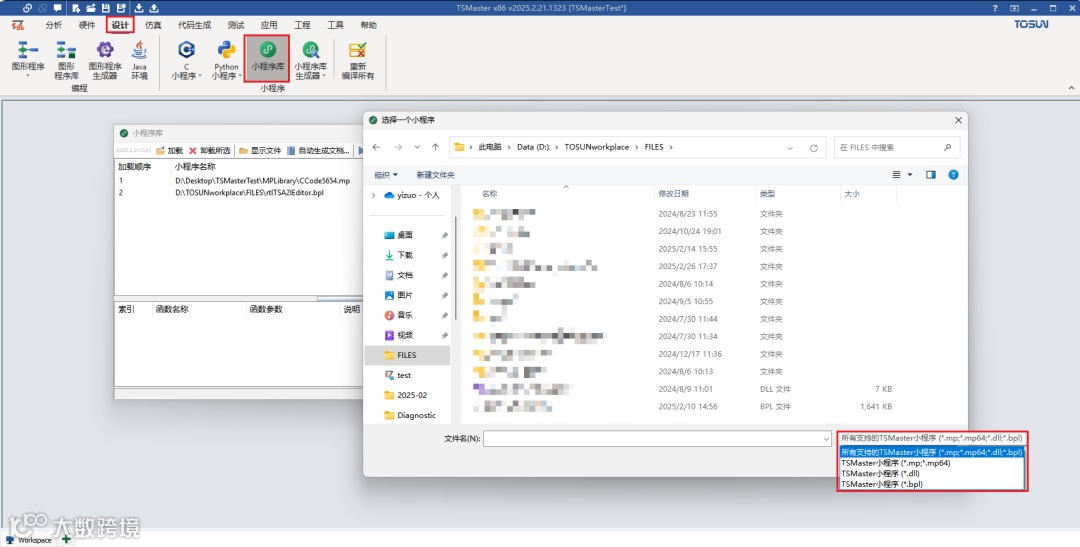Switch to the 工程 ribbon tab
Screen dimensions: 1080x547
pos(302,25)
